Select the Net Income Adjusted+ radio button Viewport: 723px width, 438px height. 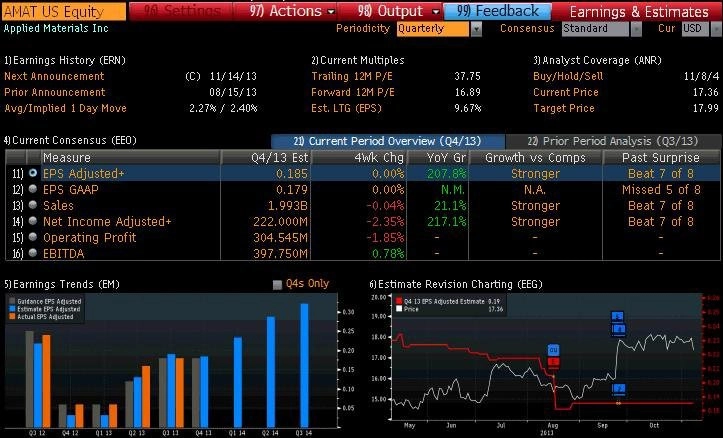[33, 221]
